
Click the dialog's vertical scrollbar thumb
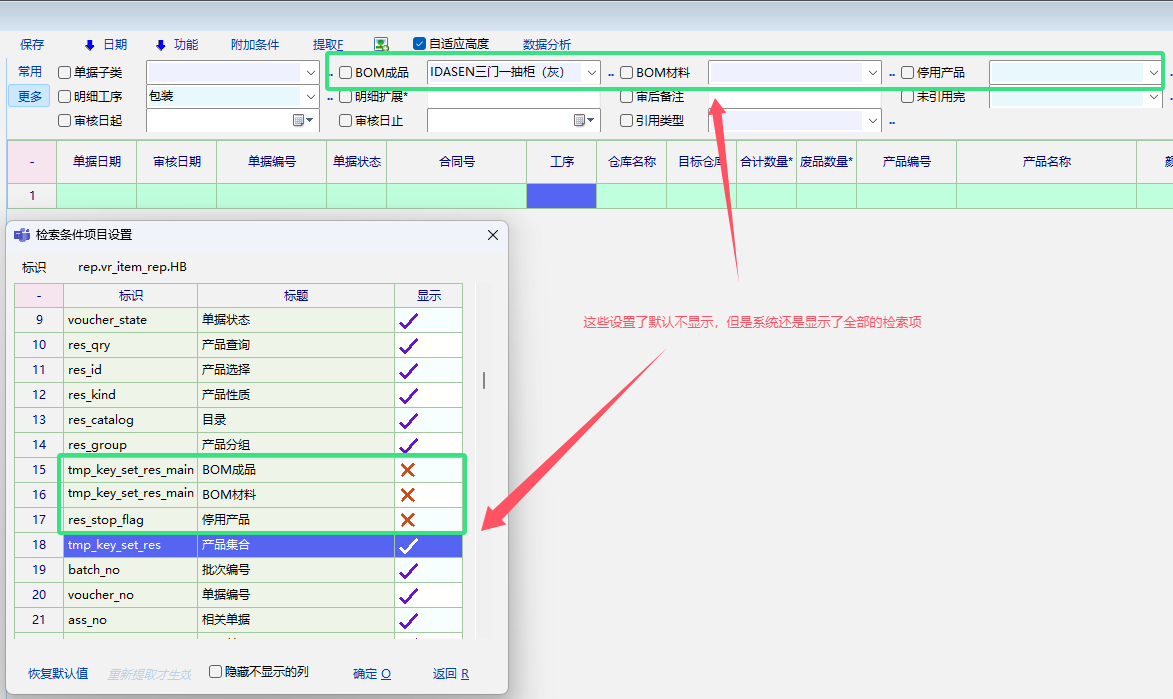(x=484, y=380)
